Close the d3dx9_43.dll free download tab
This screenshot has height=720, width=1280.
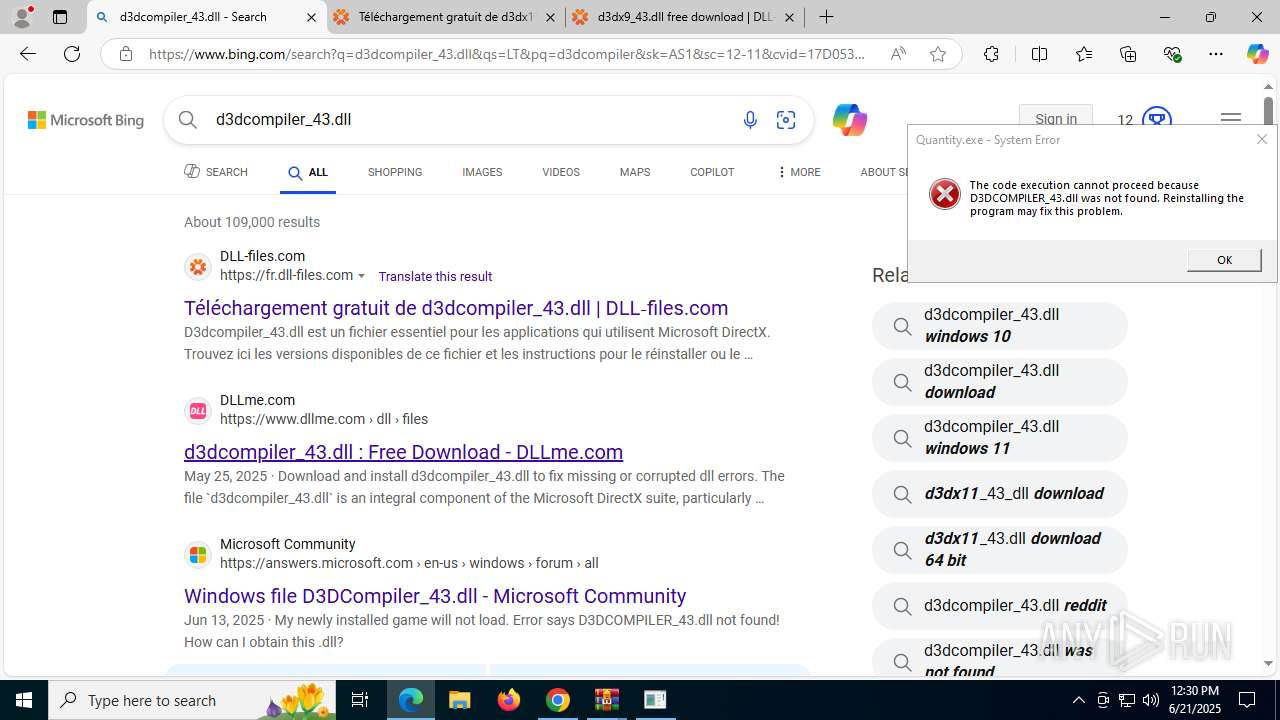pos(789,17)
